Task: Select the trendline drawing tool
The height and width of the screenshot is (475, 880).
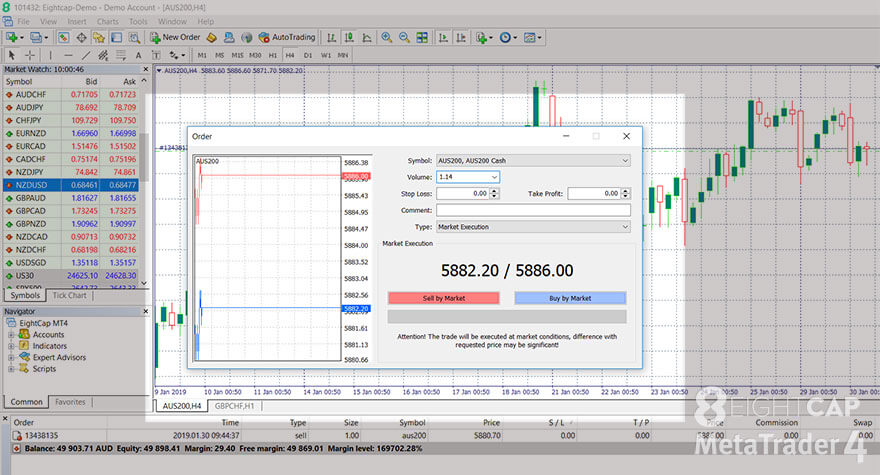Action: pos(86,55)
